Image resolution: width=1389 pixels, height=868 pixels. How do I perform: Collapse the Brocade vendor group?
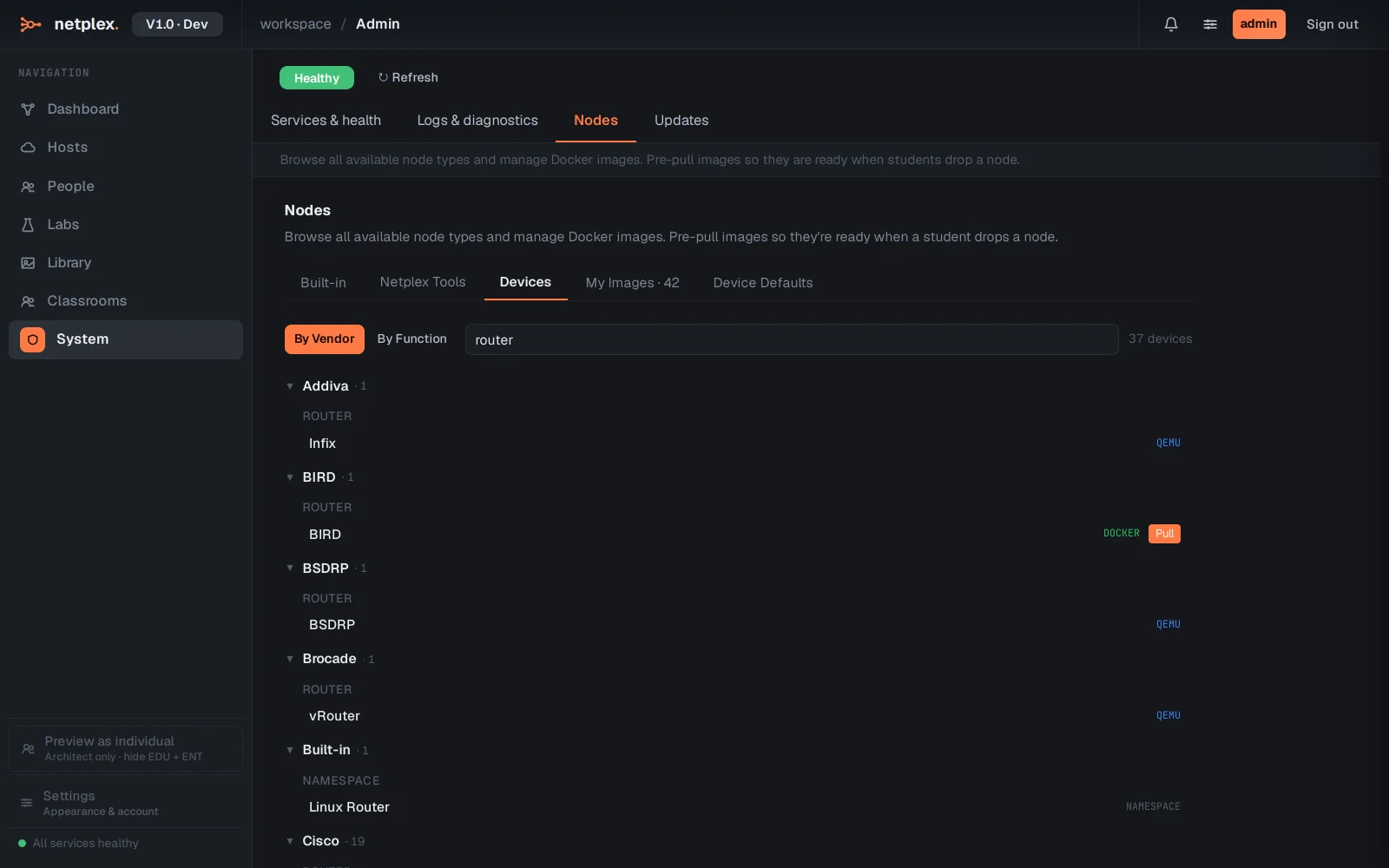click(x=290, y=659)
